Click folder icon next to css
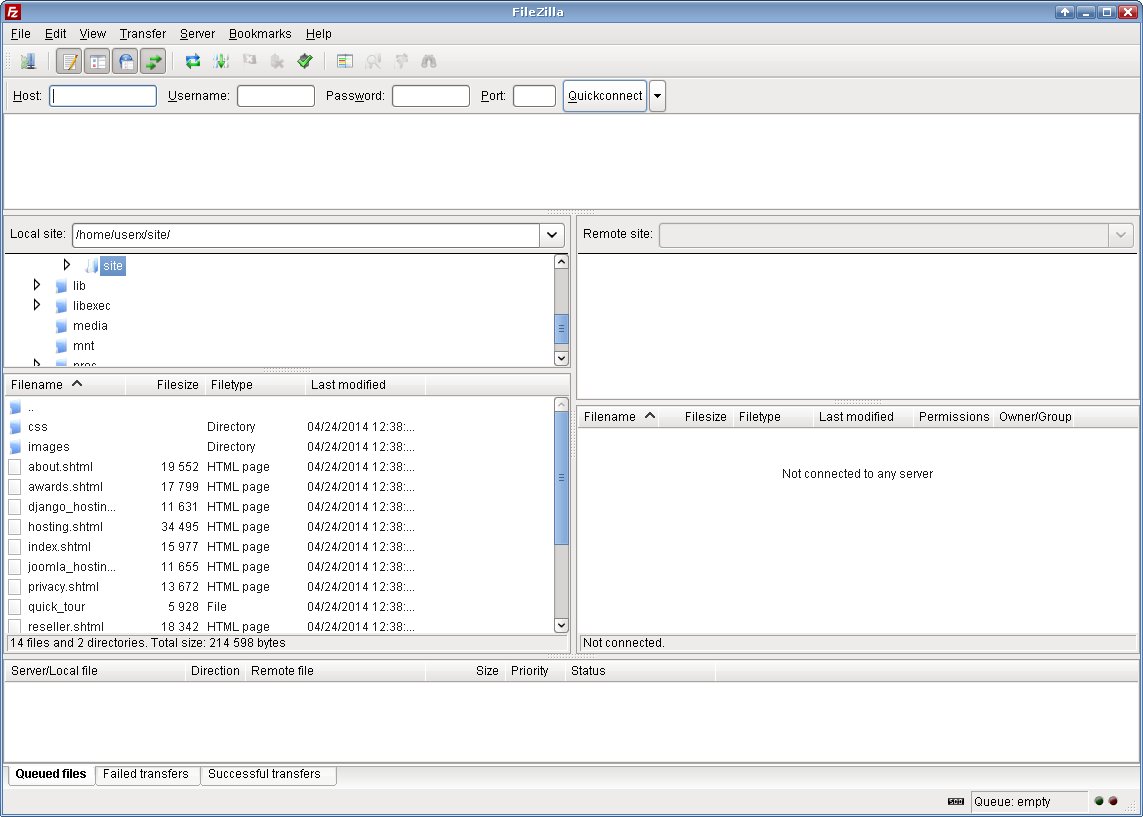This screenshot has height=817, width=1143. pos(15,427)
